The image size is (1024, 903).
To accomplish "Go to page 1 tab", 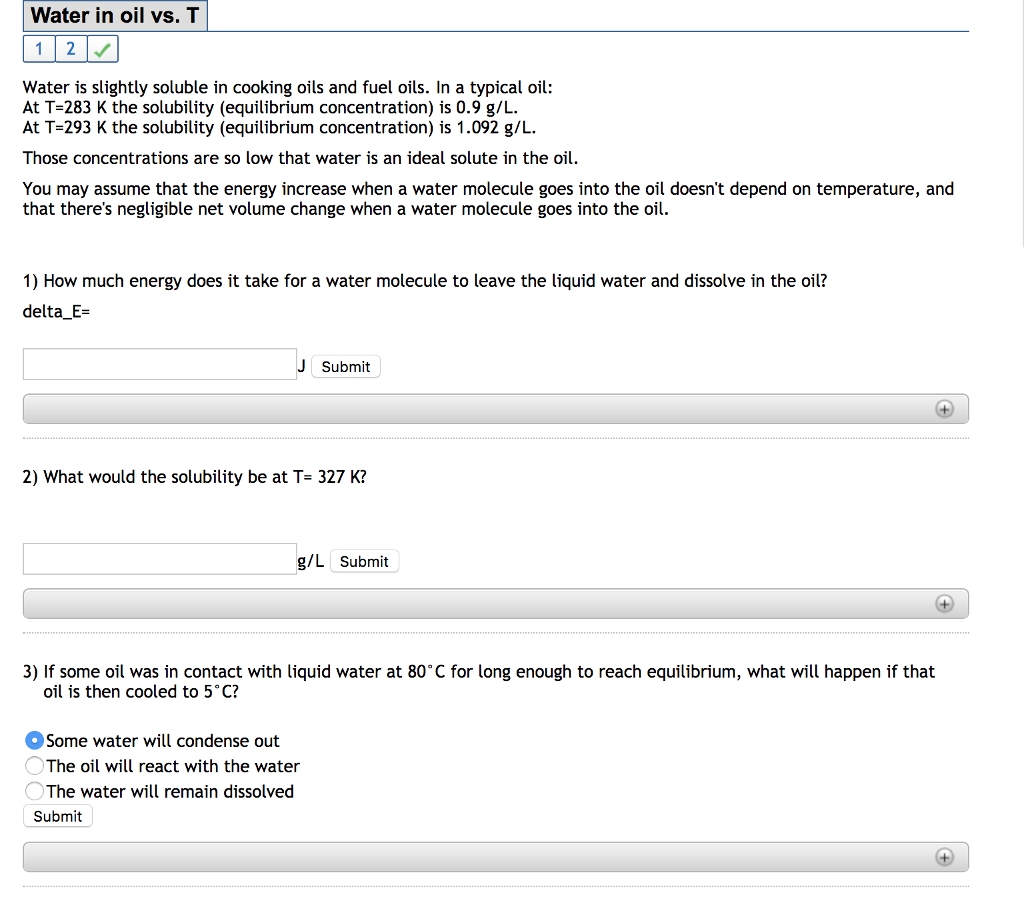I will coord(39,48).
